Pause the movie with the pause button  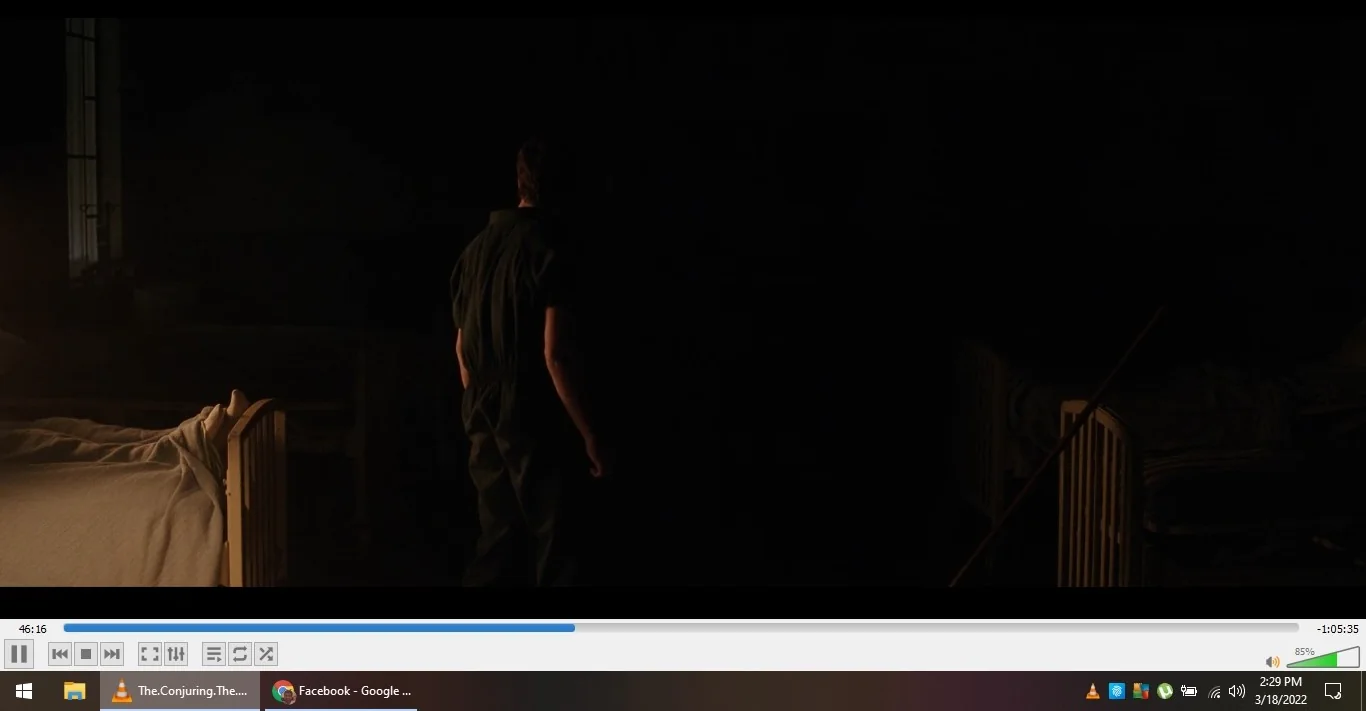coord(19,655)
